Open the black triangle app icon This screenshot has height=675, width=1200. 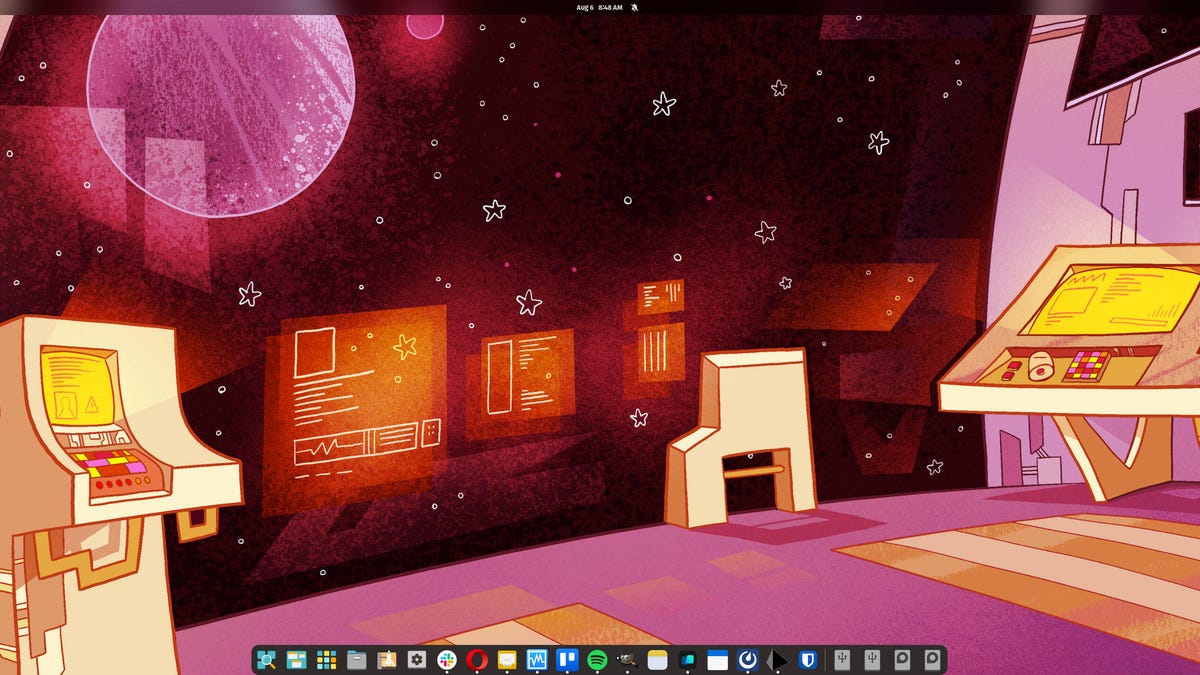pyautogui.click(x=777, y=660)
